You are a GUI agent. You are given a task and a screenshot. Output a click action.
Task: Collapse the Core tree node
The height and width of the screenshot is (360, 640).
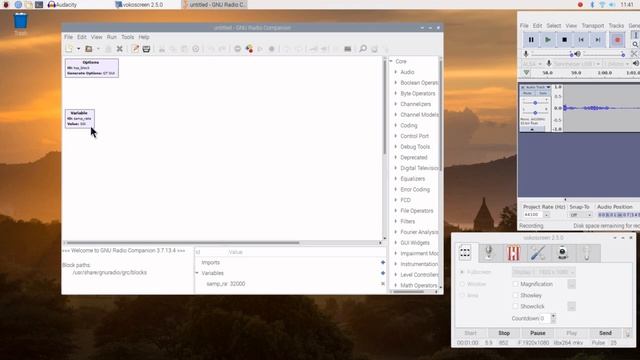coord(391,61)
